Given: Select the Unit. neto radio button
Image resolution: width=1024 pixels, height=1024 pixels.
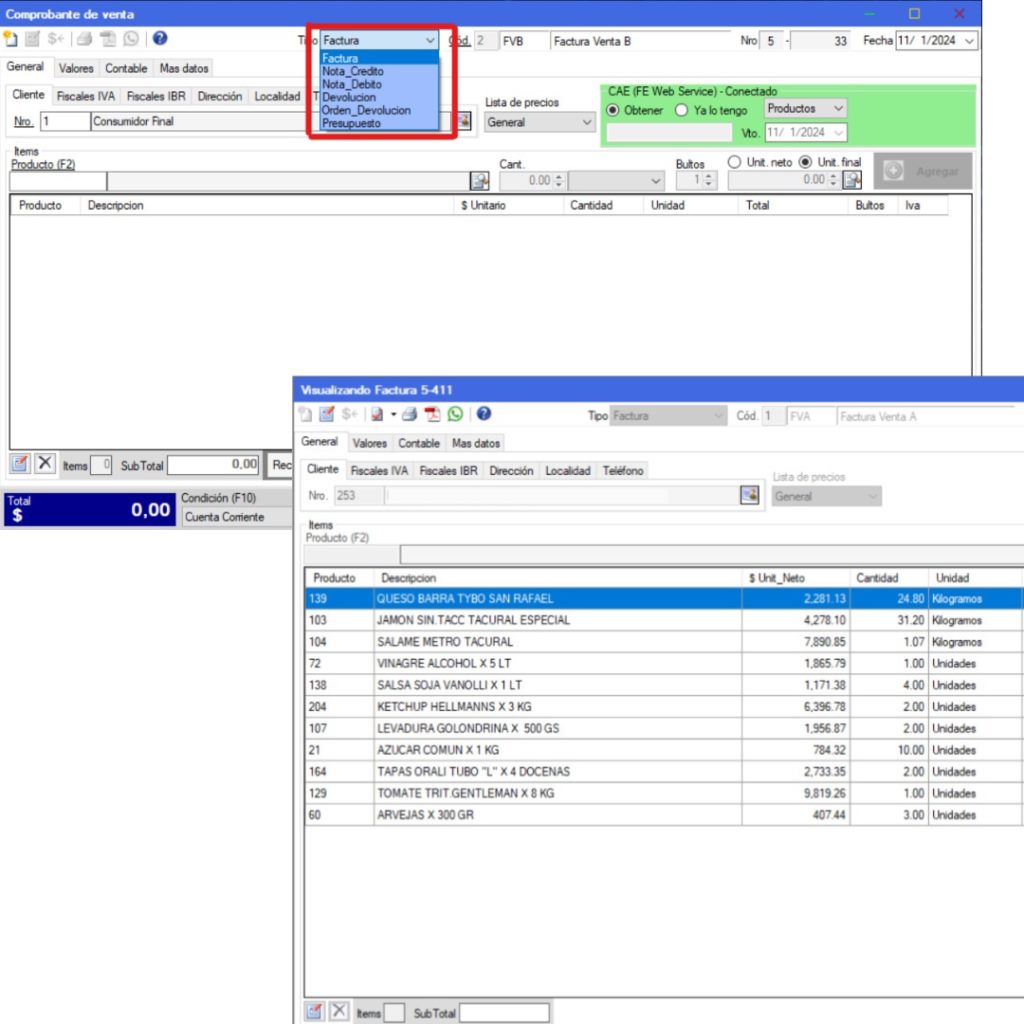Looking at the screenshot, I should [735, 162].
